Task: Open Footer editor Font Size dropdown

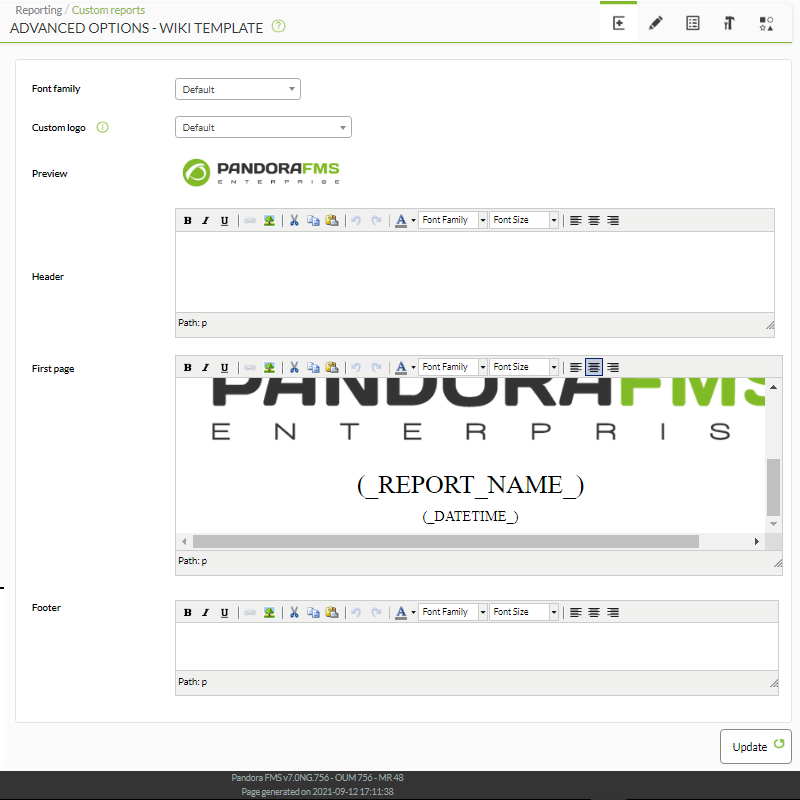Action: click(x=524, y=612)
